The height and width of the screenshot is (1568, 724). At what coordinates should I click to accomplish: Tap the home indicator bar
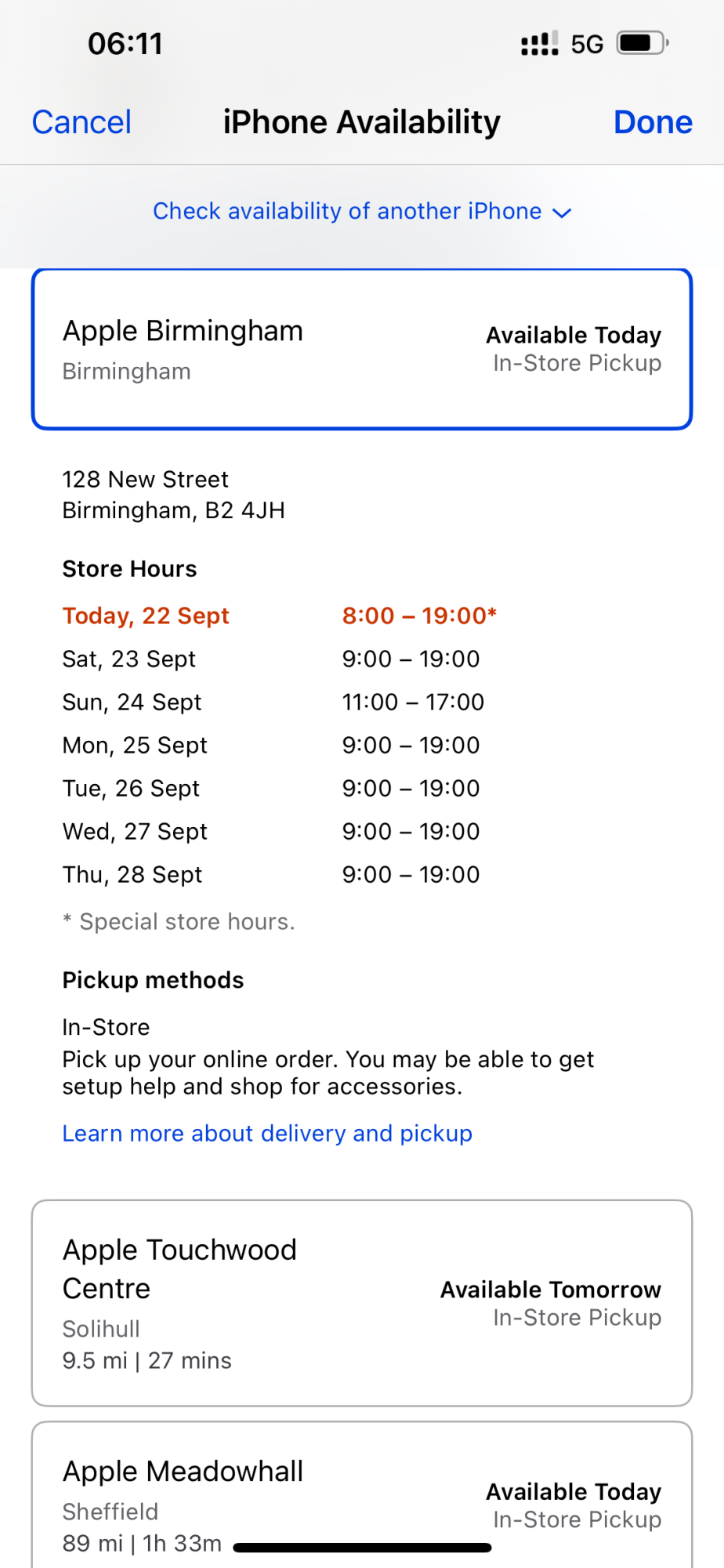(x=362, y=1548)
